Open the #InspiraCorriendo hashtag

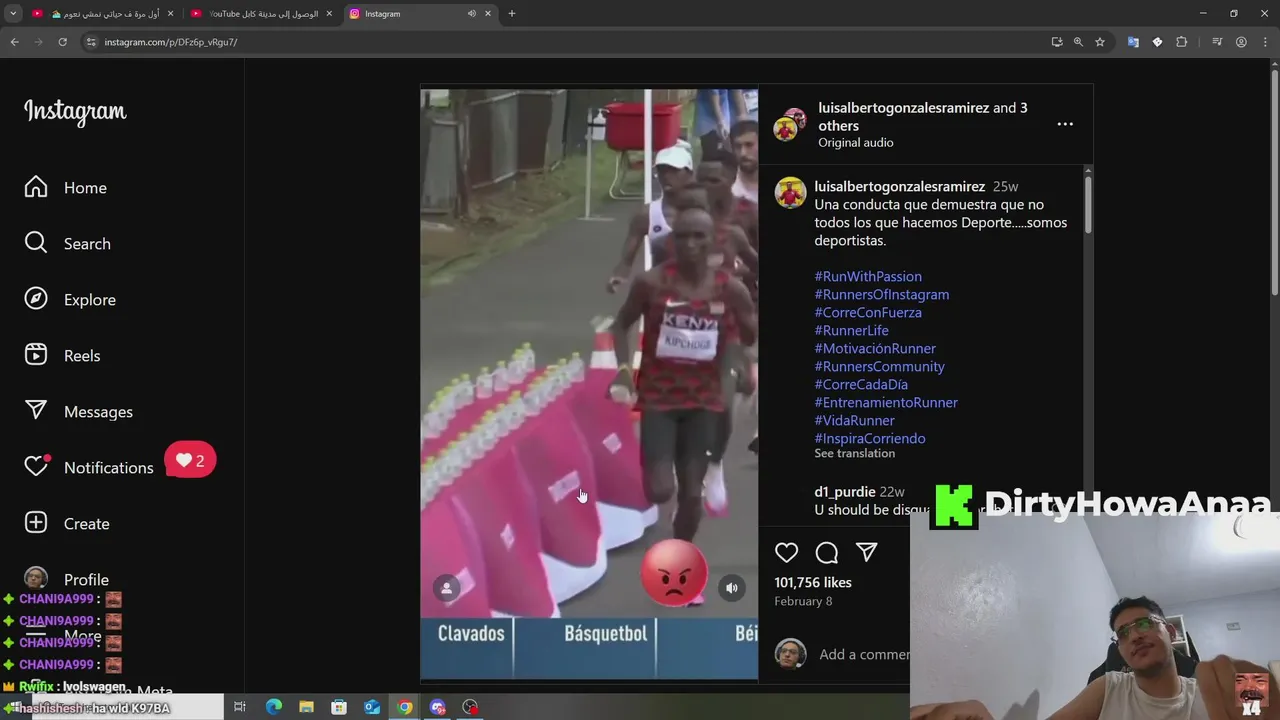tap(870, 438)
